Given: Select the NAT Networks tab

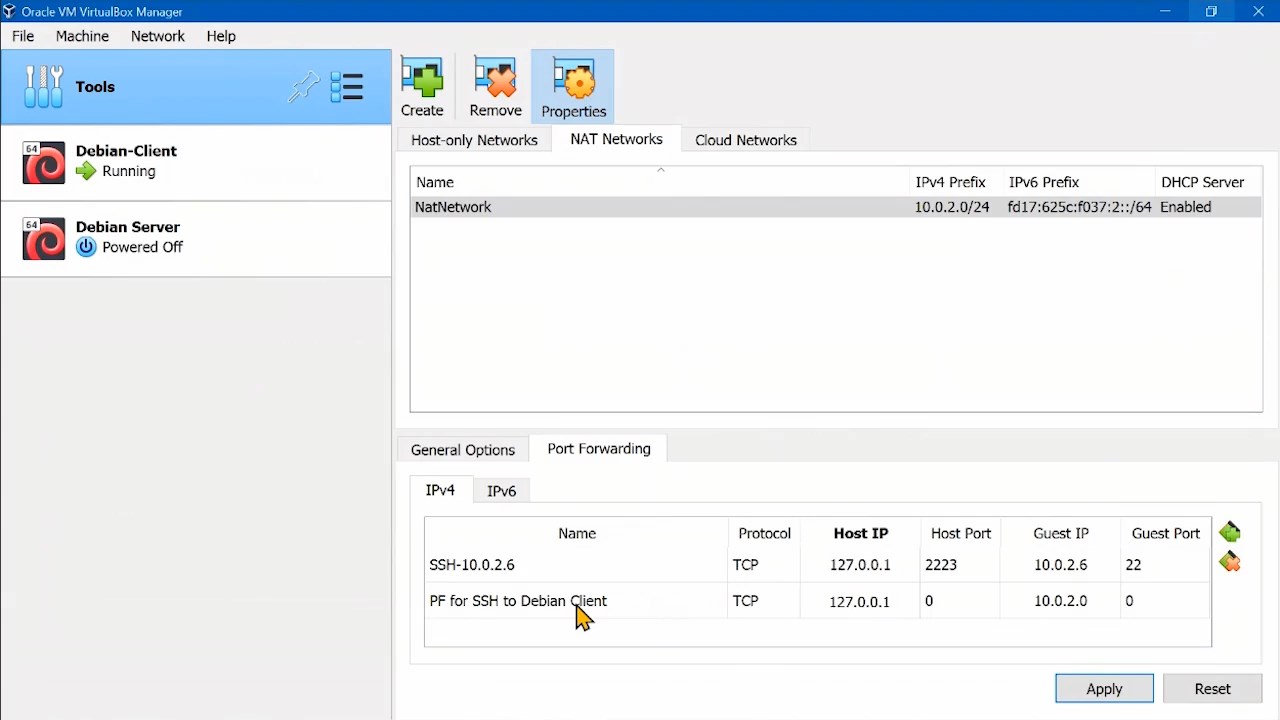Looking at the screenshot, I should tap(616, 140).
